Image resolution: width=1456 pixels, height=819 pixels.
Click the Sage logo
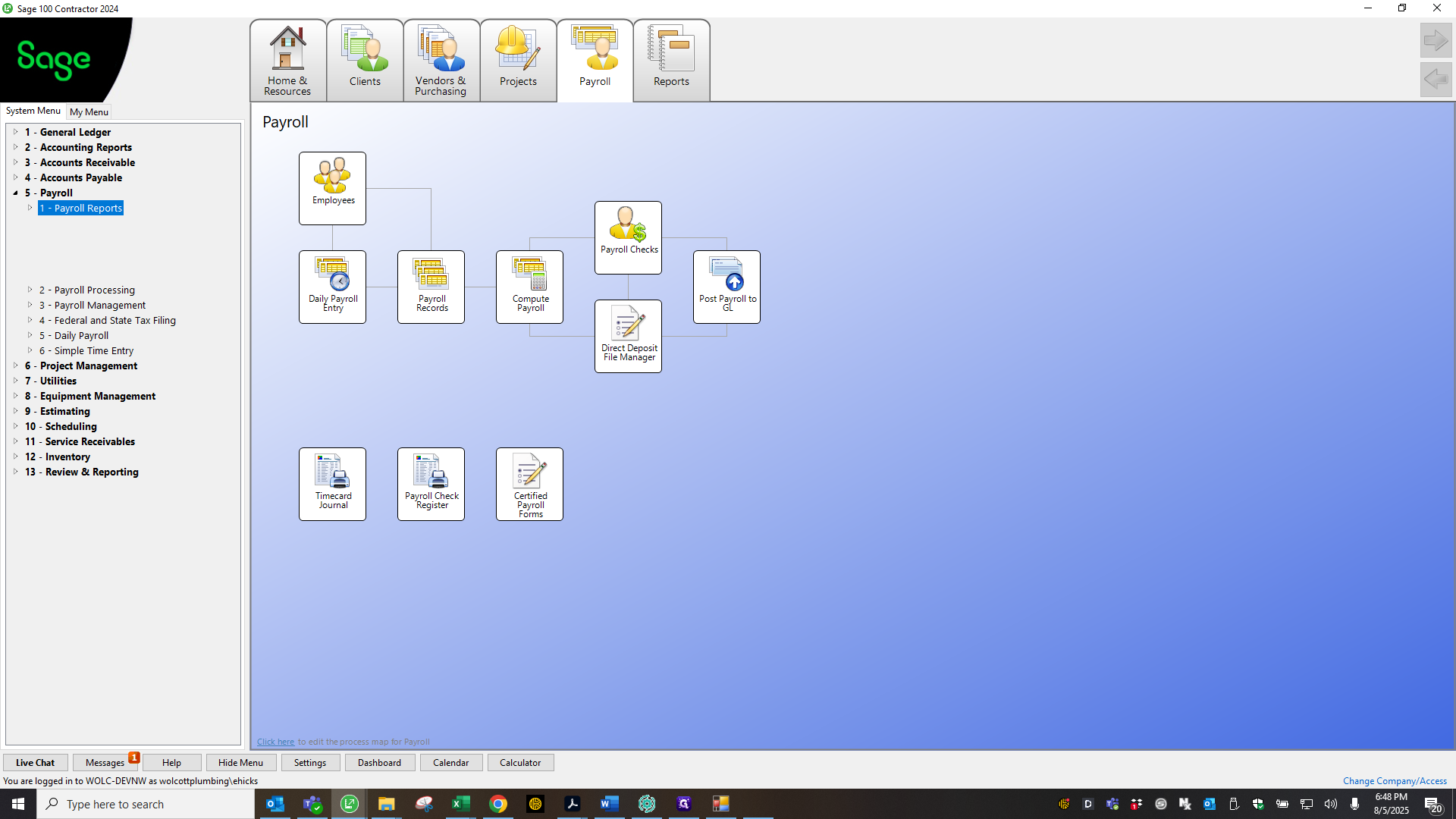pyautogui.click(x=53, y=59)
